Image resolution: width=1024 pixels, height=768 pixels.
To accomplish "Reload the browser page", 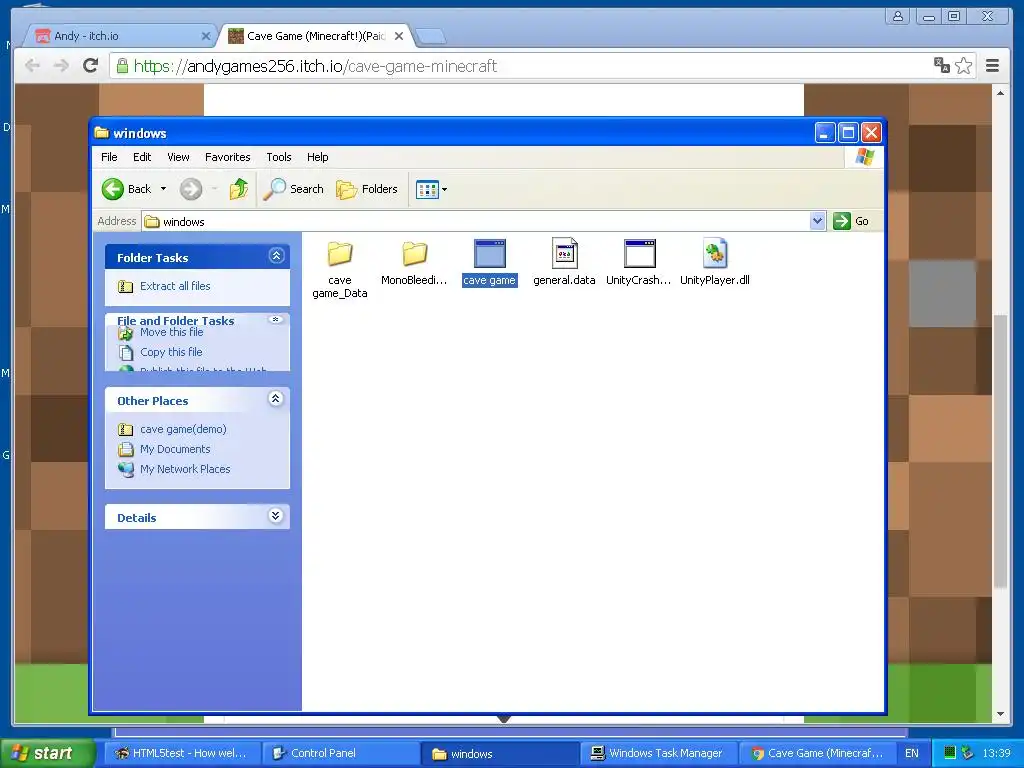I will 91,65.
